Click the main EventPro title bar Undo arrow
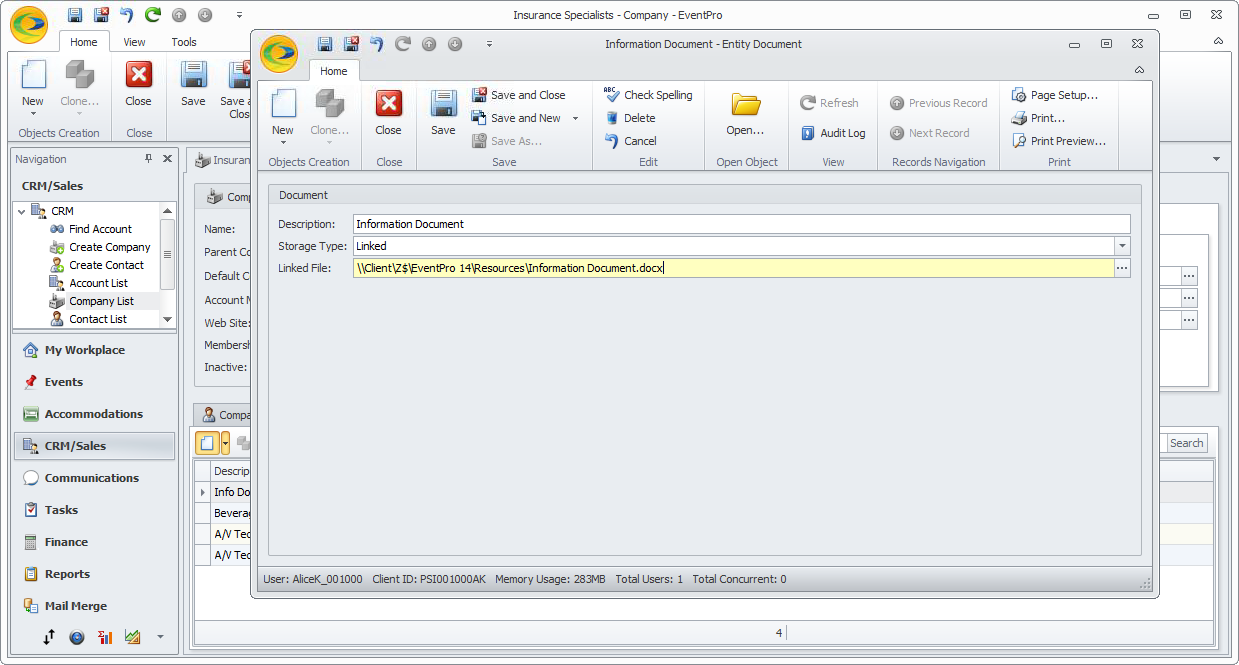This screenshot has height=665, width=1239. [x=126, y=15]
